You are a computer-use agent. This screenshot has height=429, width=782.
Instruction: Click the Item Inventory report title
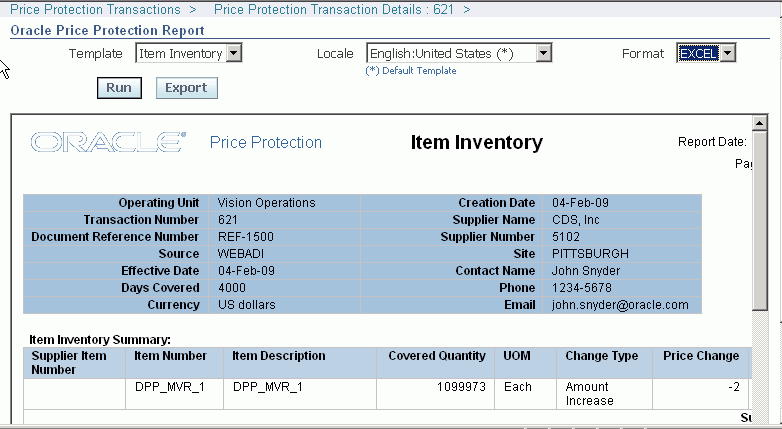coord(476,143)
